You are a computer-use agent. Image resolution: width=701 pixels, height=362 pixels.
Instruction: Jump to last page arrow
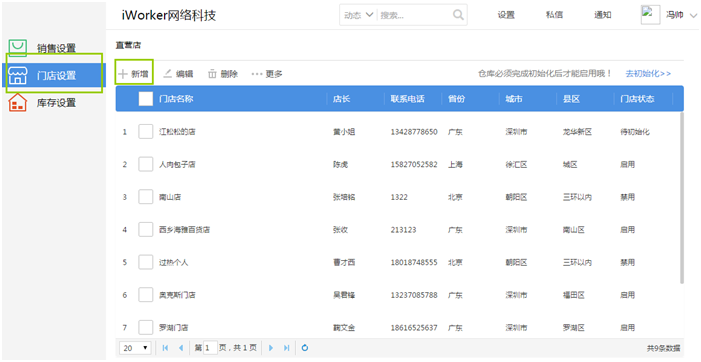pyautogui.click(x=287, y=348)
